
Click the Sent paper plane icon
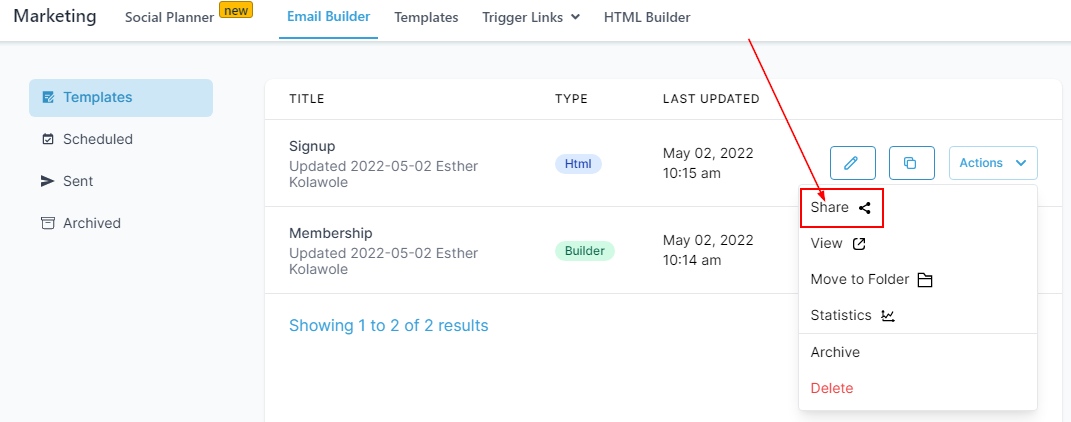(x=48, y=182)
